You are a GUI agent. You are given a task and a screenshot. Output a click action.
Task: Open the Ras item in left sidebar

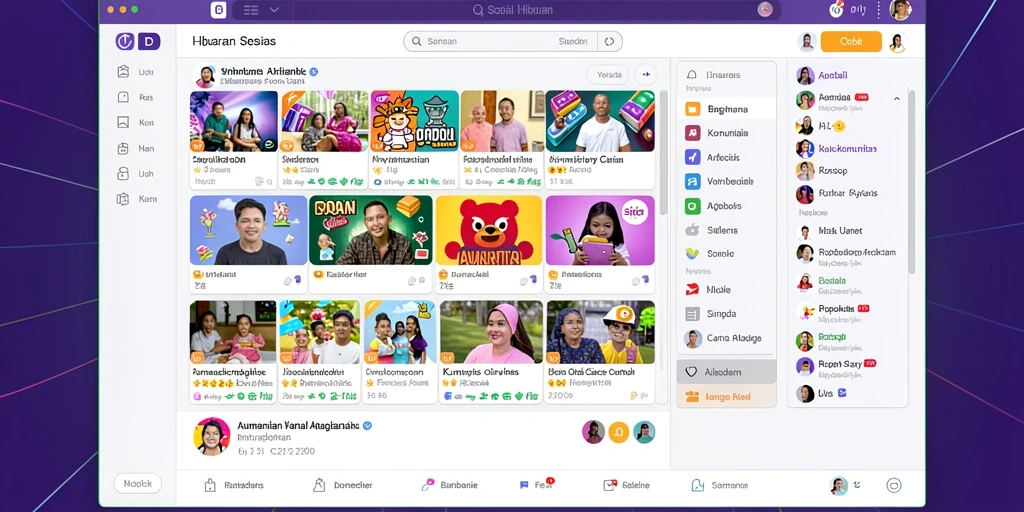pyautogui.click(x=136, y=97)
